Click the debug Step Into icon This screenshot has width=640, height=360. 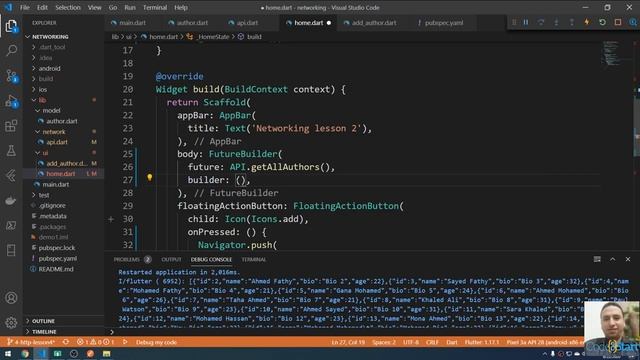[556, 22]
